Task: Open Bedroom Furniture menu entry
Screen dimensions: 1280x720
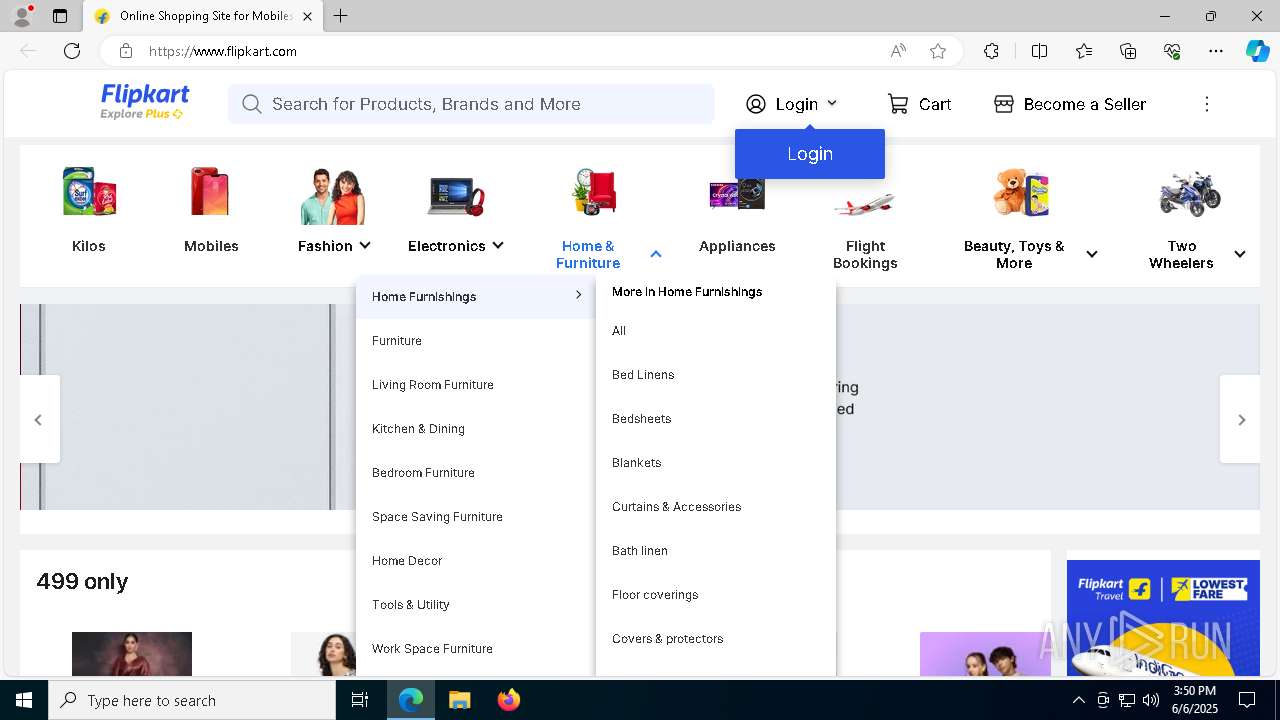Action: coord(476,473)
